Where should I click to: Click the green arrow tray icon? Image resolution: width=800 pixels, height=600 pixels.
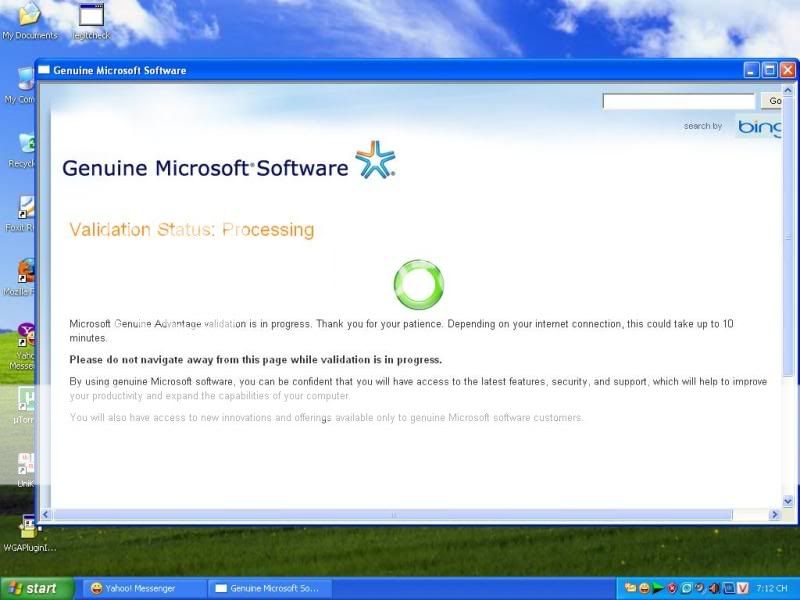point(658,588)
